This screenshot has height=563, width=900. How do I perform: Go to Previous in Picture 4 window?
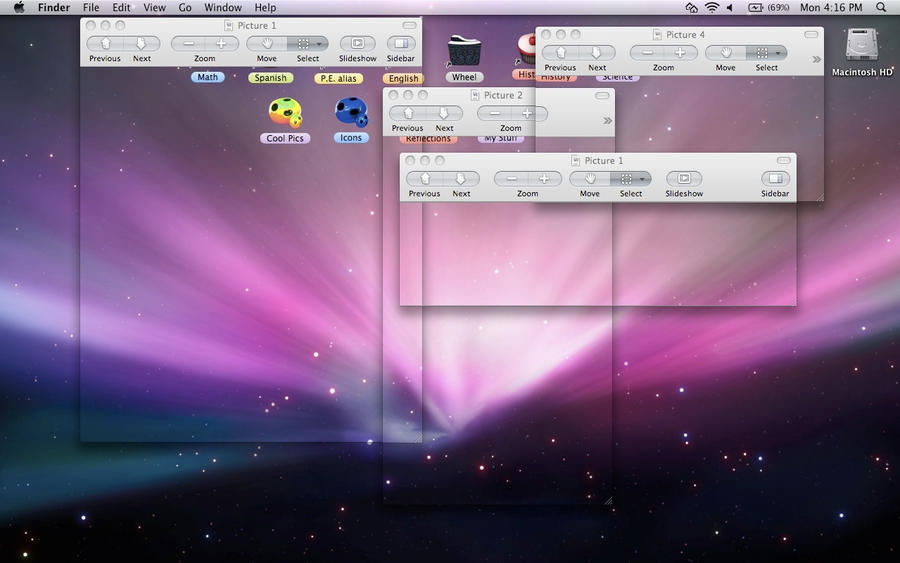pyautogui.click(x=560, y=53)
